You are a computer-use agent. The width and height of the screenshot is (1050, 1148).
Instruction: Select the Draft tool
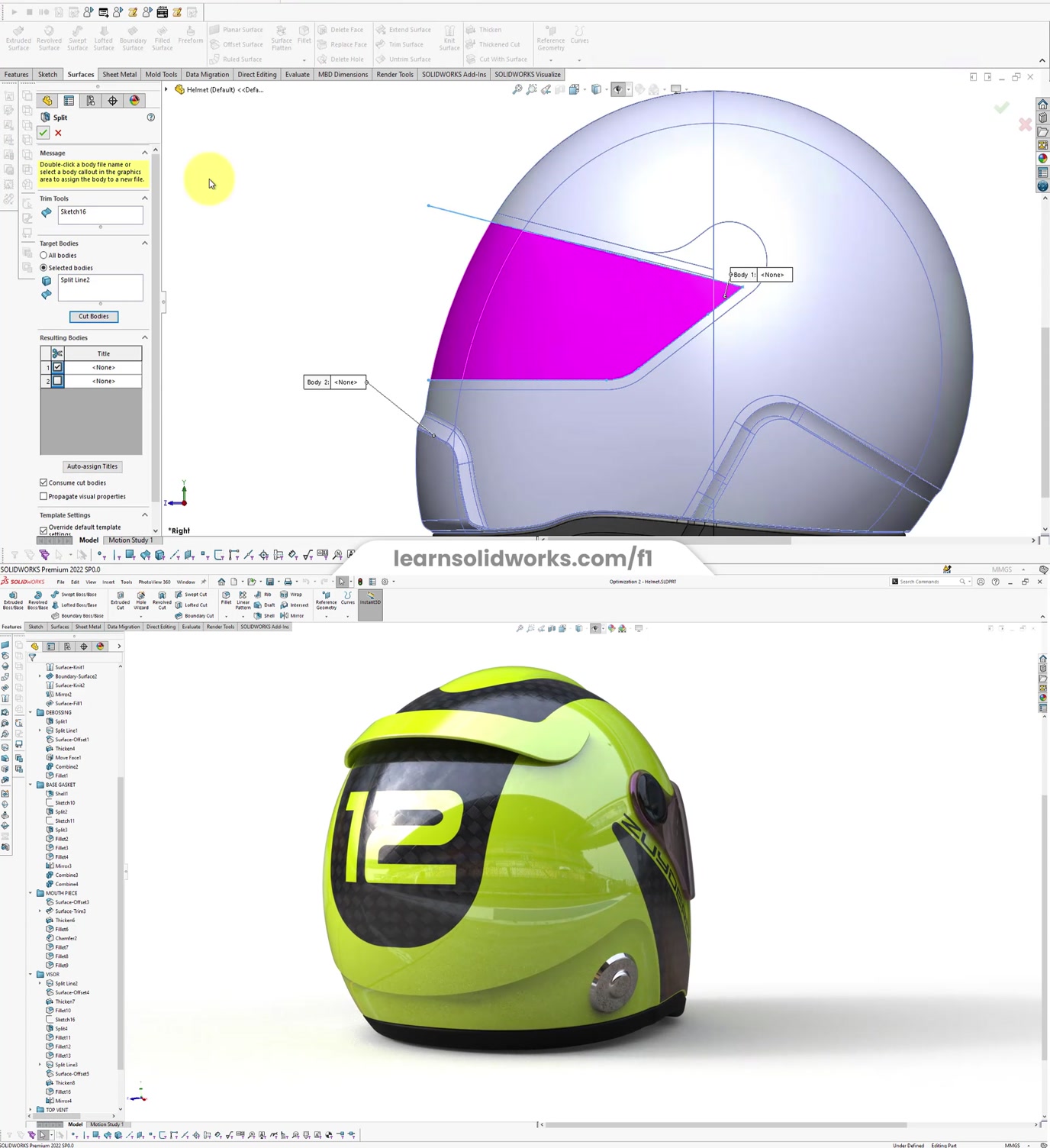click(x=264, y=605)
